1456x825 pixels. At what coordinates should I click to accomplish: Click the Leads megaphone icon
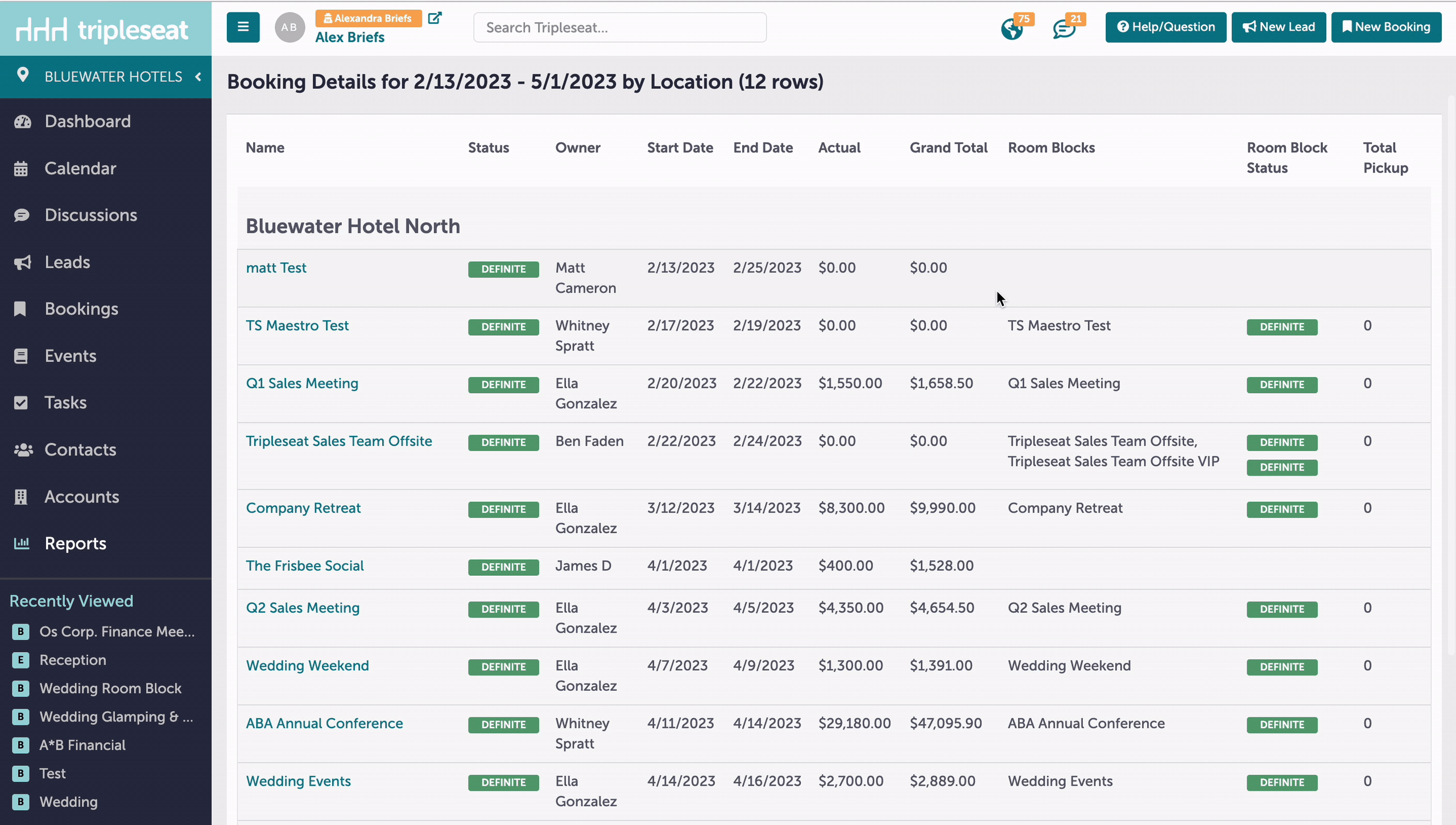pyautogui.click(x=22, y=262)
